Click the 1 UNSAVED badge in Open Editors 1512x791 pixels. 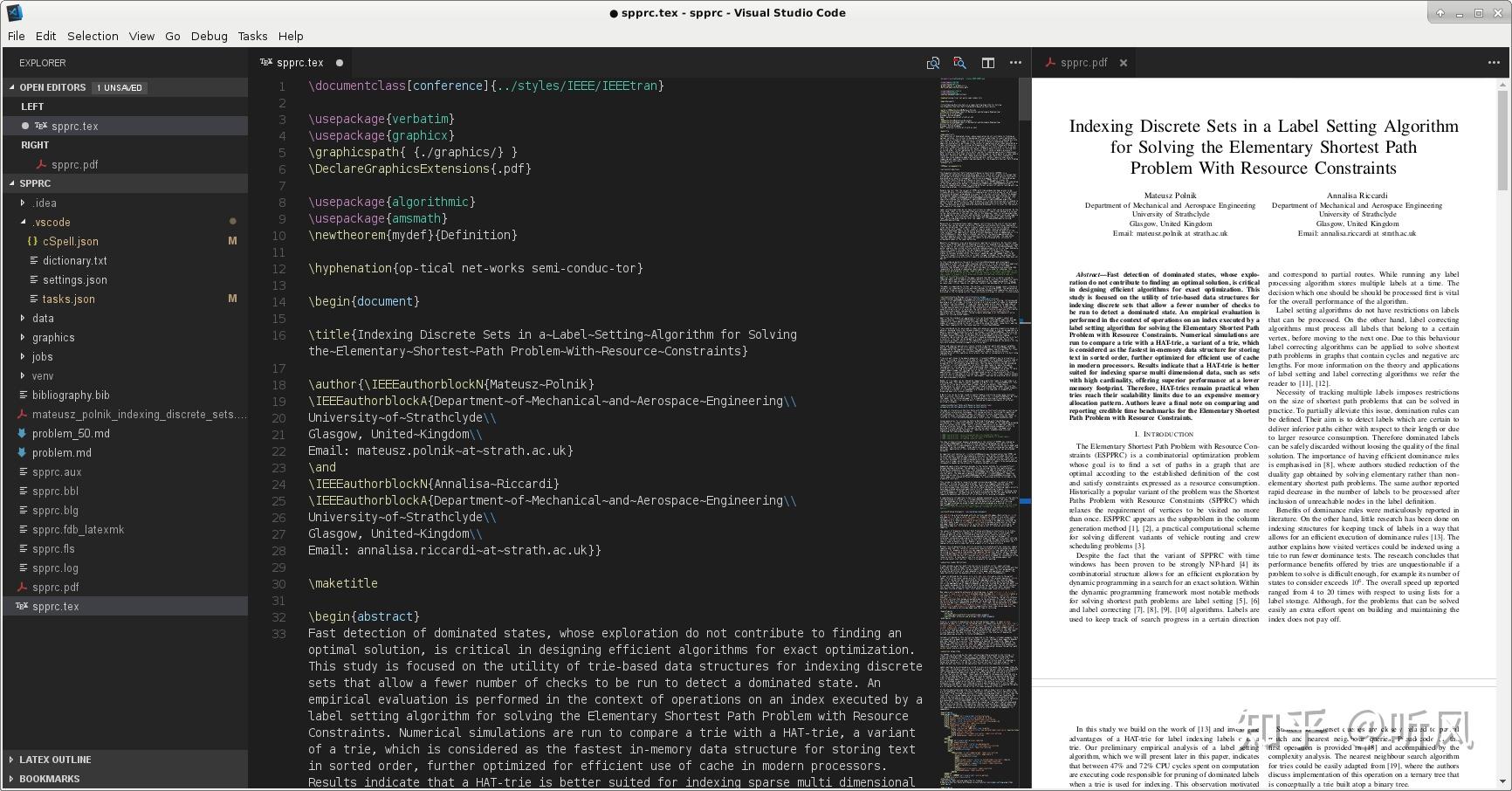click(x=120, y=87)
